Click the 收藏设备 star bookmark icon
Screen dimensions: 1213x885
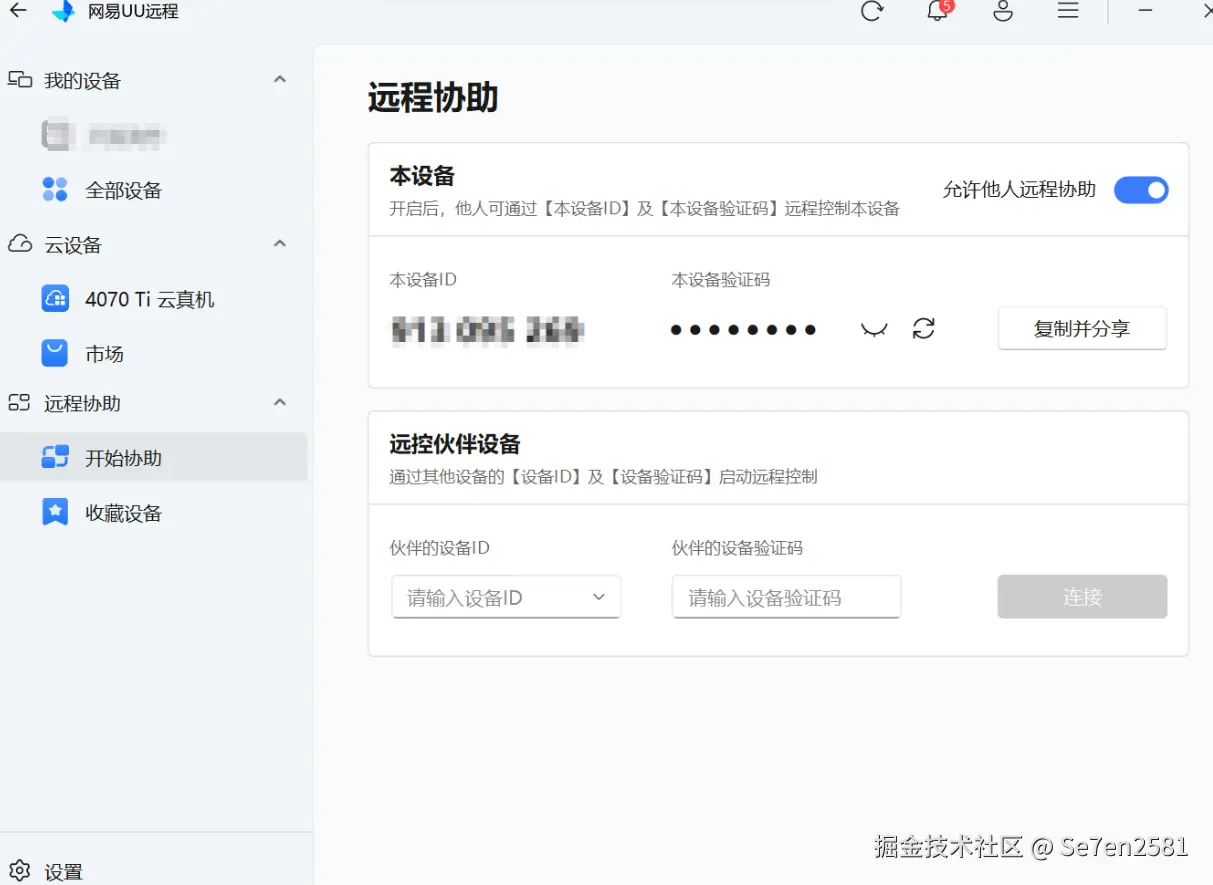[x=55, y=512]
